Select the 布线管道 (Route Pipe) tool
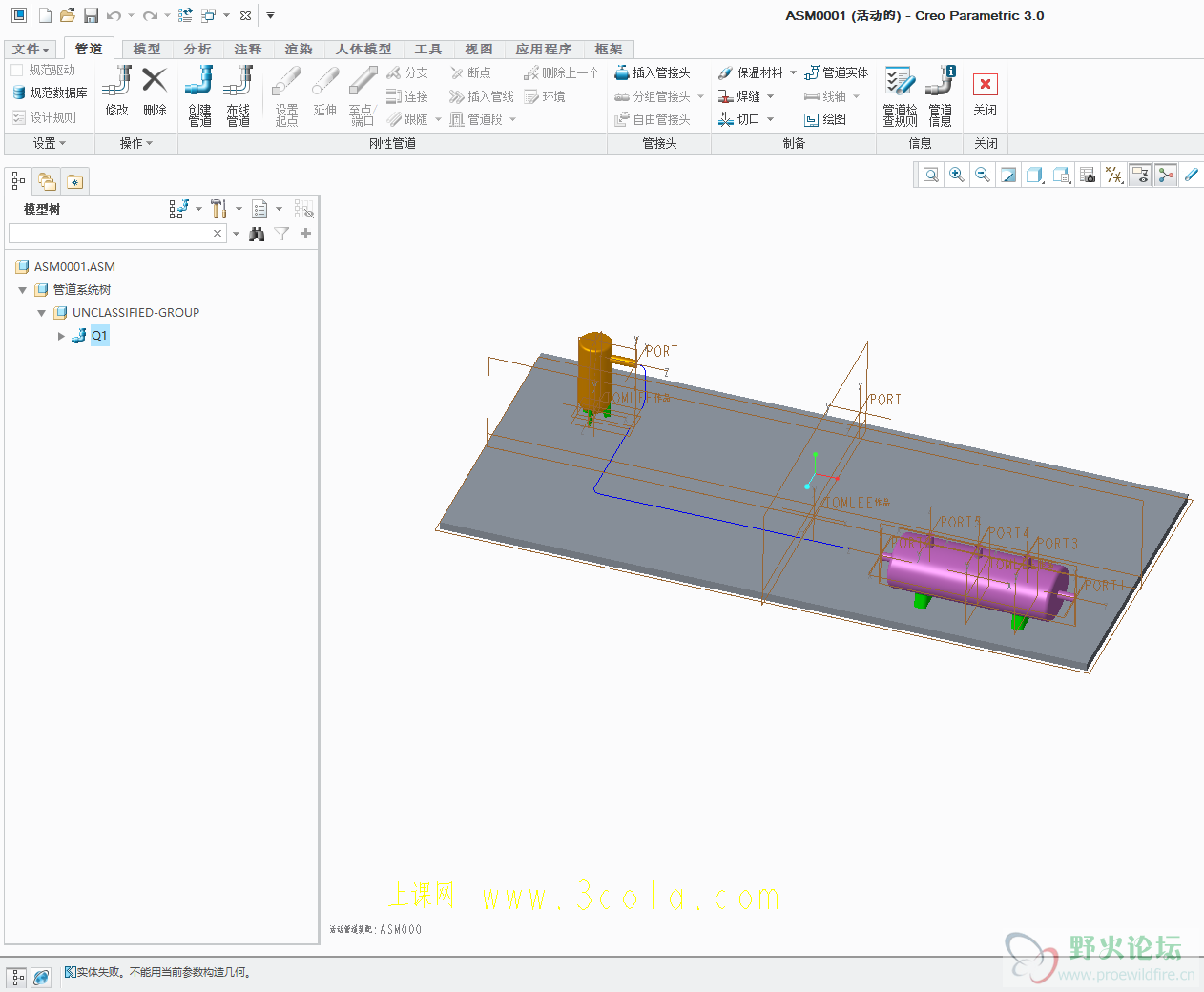 [x=238, y=94]
